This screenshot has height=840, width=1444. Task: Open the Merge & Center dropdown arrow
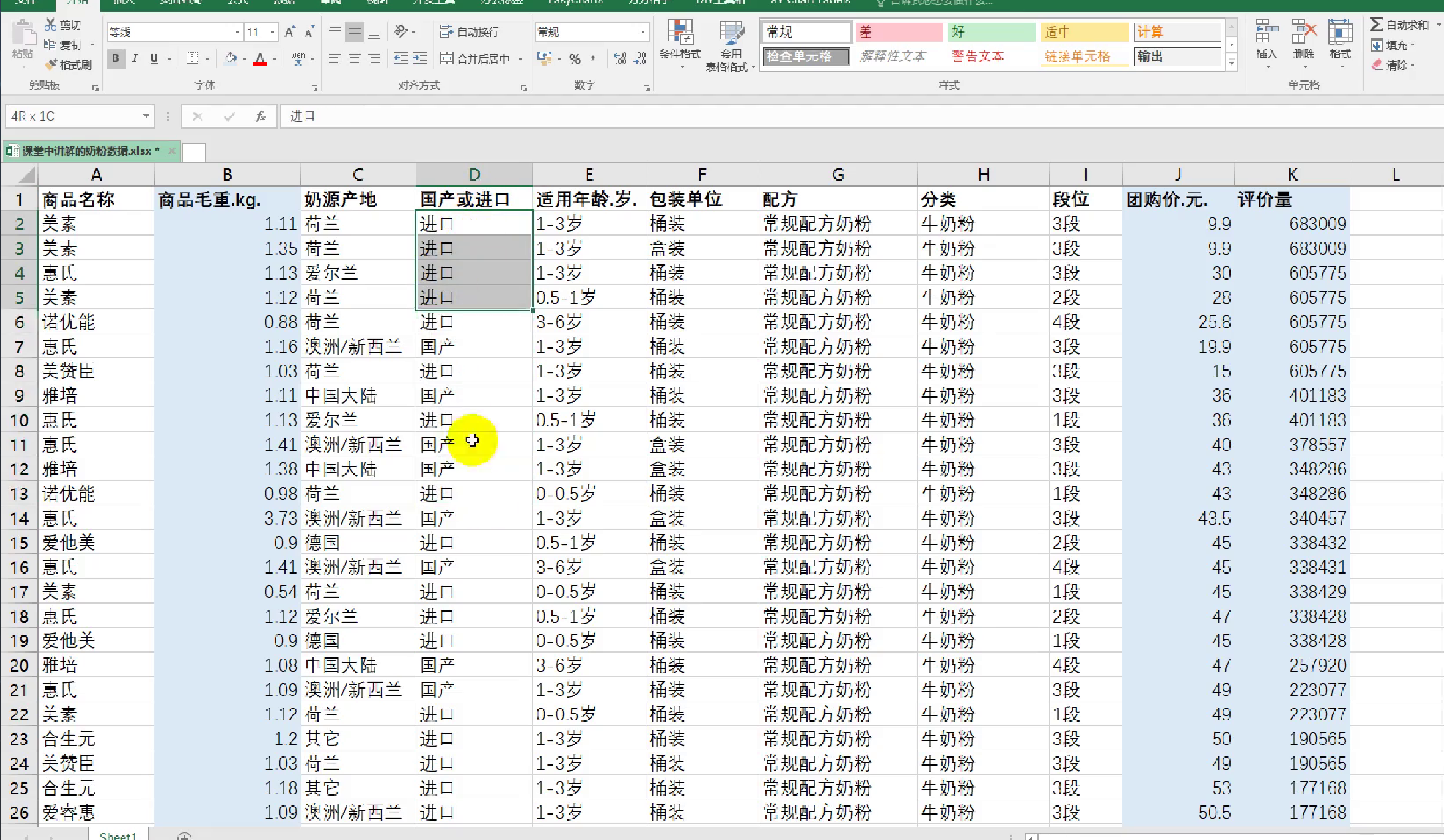(521, 59)
